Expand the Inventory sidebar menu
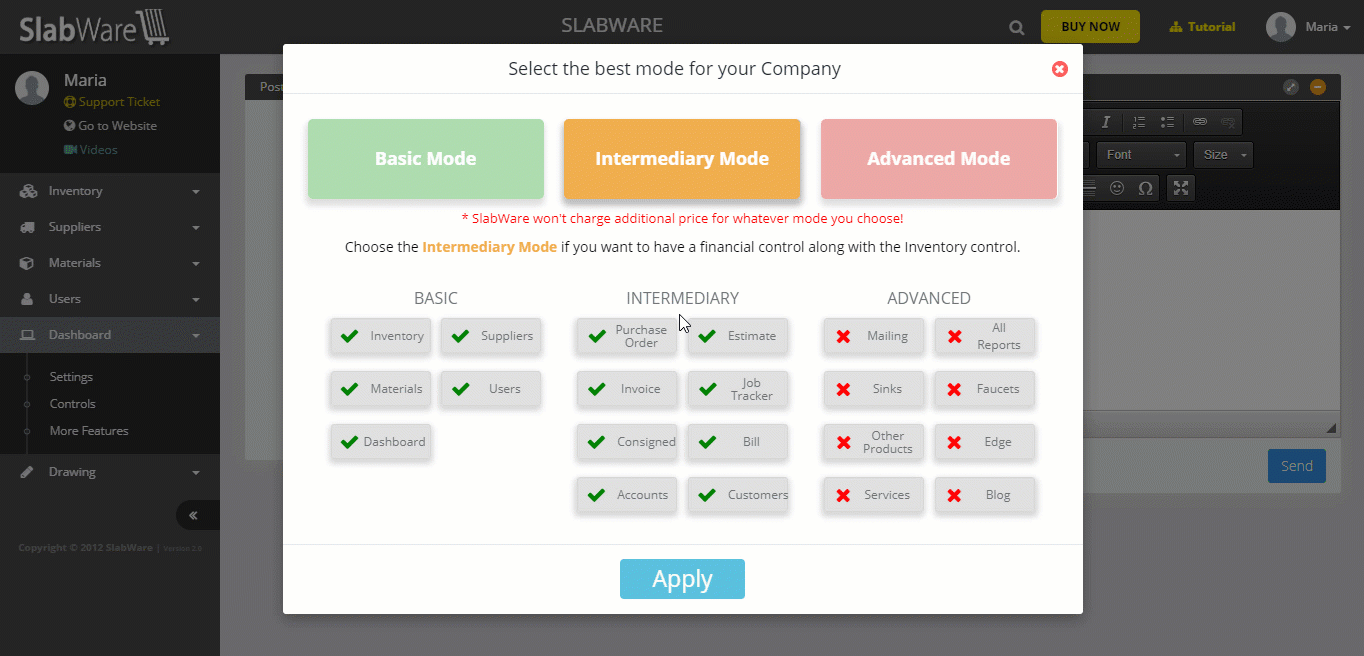The height and width of the screenshot is (656, 1364). [110, 191]
